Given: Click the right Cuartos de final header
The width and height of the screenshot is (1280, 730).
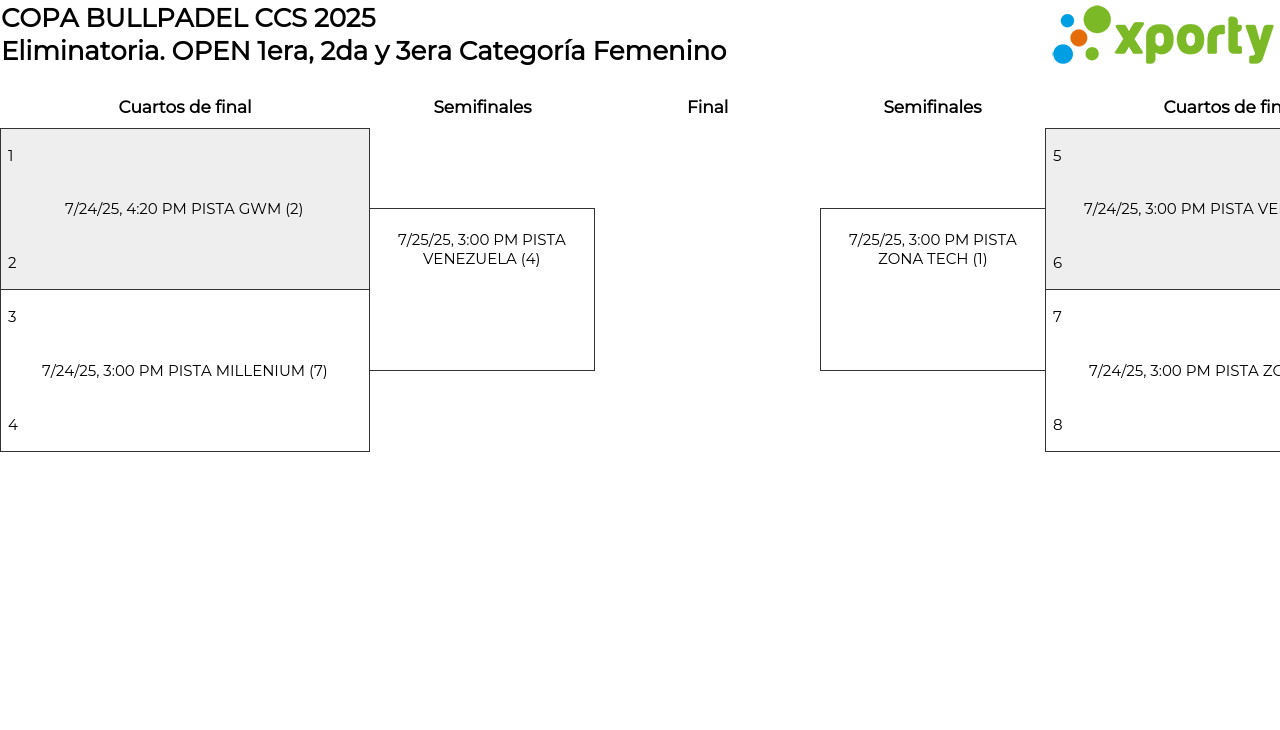Looking at the screenshot, I should tap(1221, 107).
